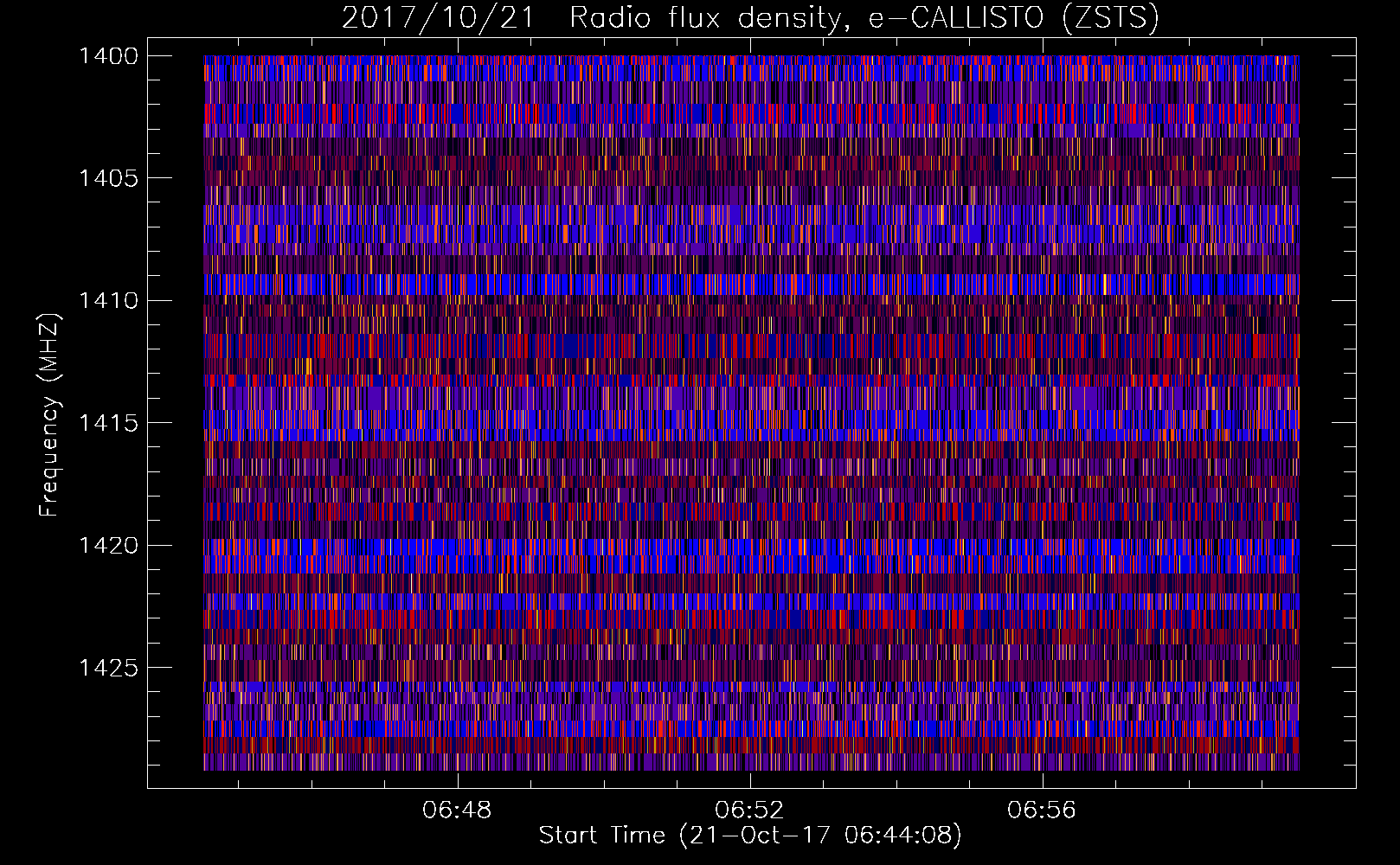Click the 06:56 time tick label
Viewport: 1400px width, 865px height.
[1042, 811]
